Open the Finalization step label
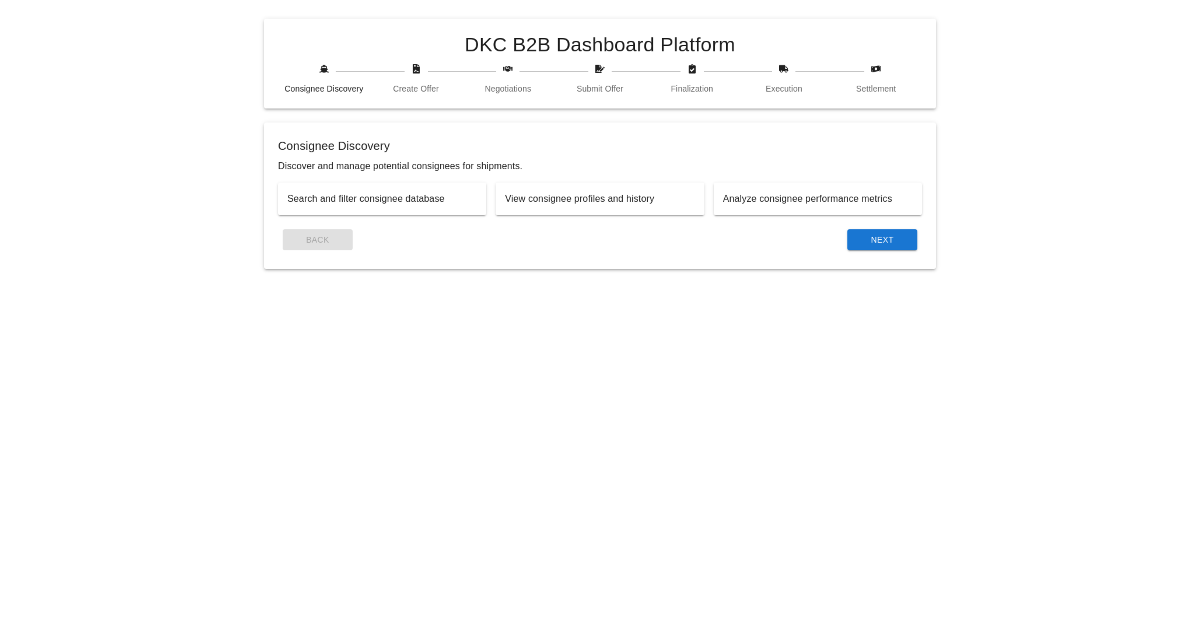The height and width of the screenshot is (630, 1200). [x=692, y=89]
